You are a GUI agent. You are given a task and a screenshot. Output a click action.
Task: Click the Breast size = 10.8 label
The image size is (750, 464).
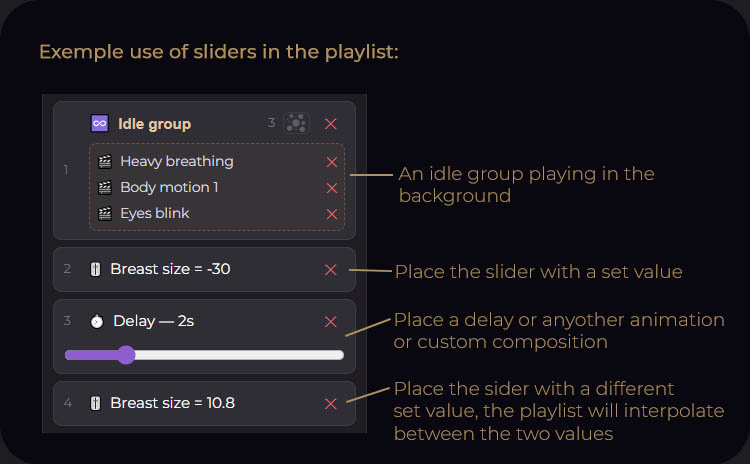point(173,403)
